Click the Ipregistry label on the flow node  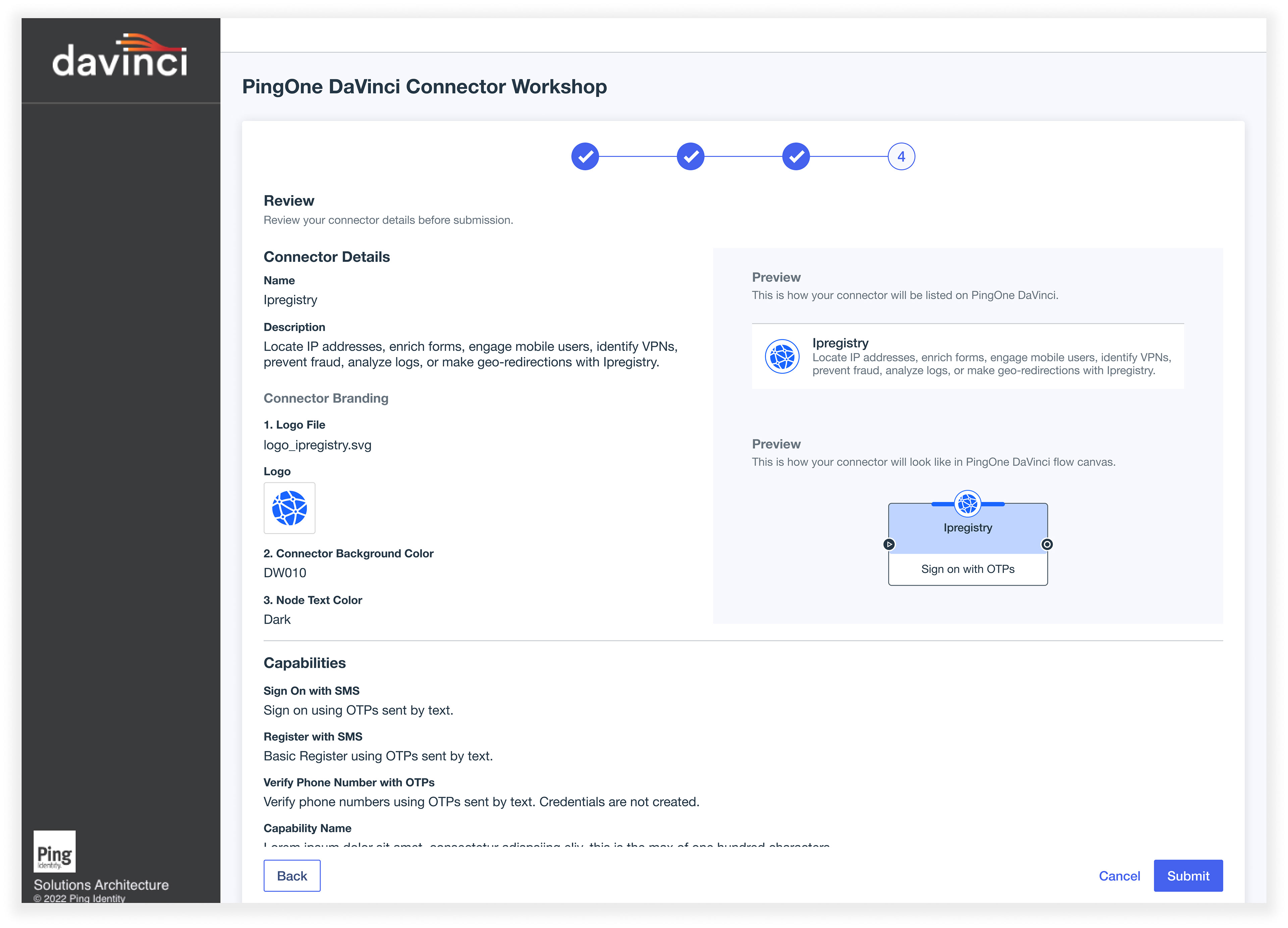pyautogui.click(x=968, y=527)
